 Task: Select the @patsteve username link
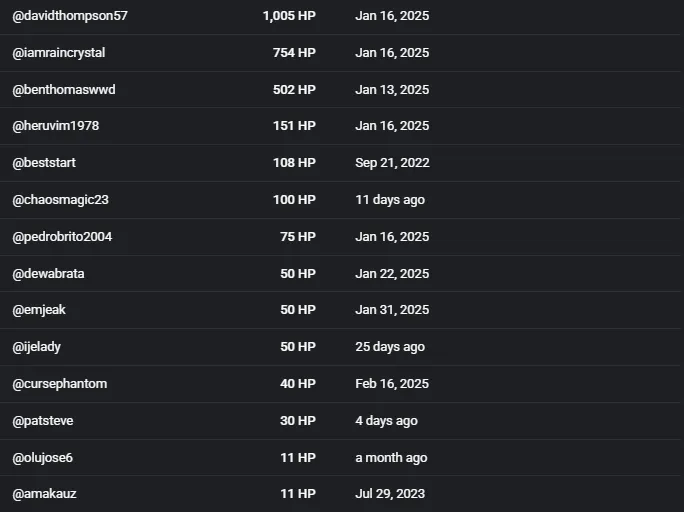[43, 421]
